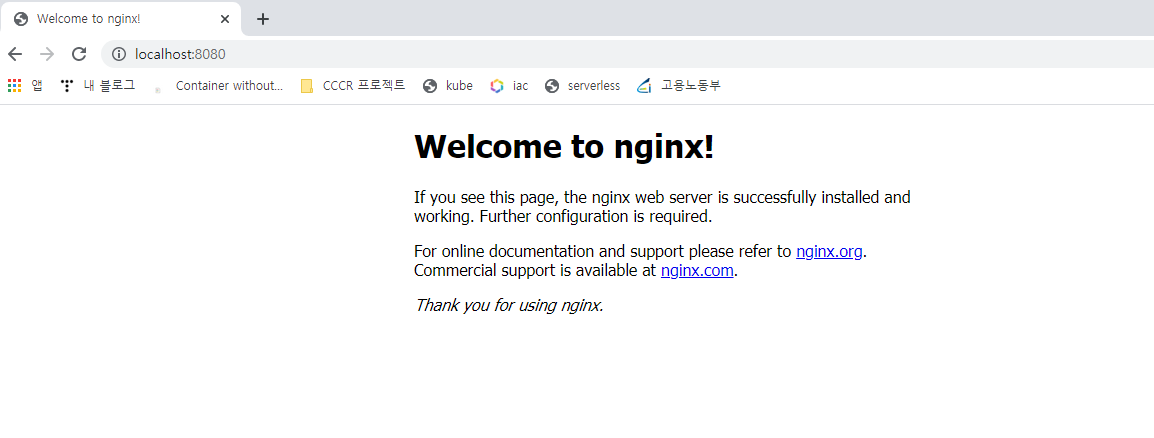Click the dotted icon beside 내 블로그
The width and height of the screenshot is (1154, 438).
[67, 86]
